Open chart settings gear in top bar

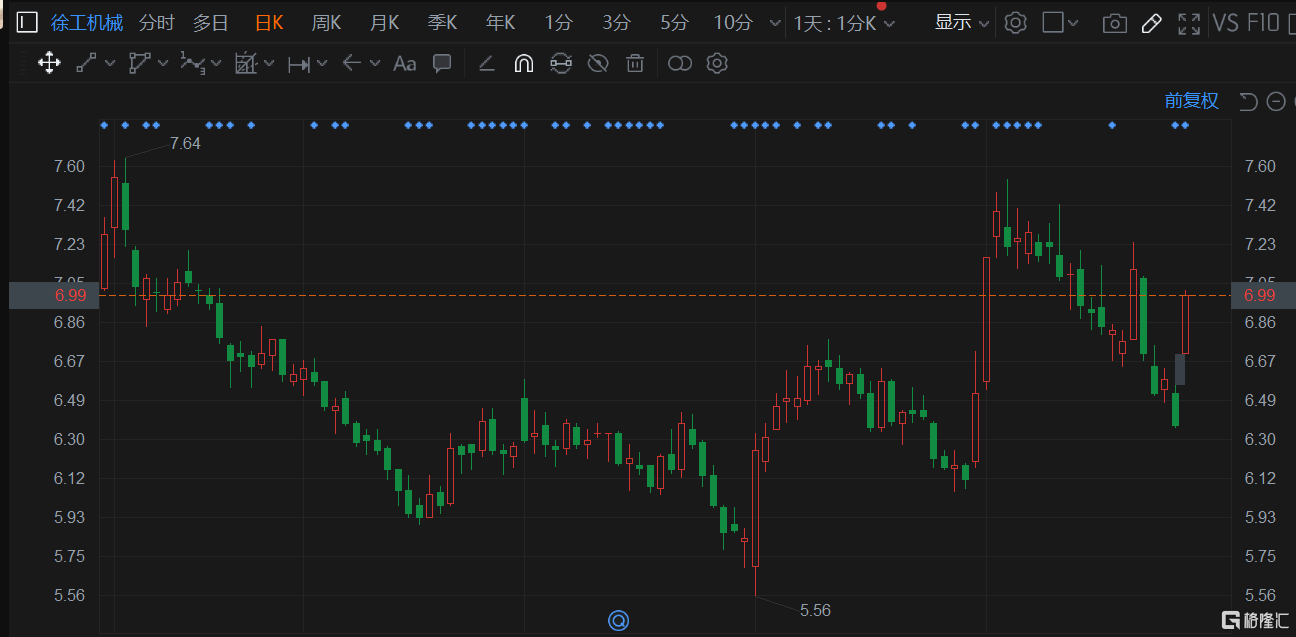[x=1015, y=23]
